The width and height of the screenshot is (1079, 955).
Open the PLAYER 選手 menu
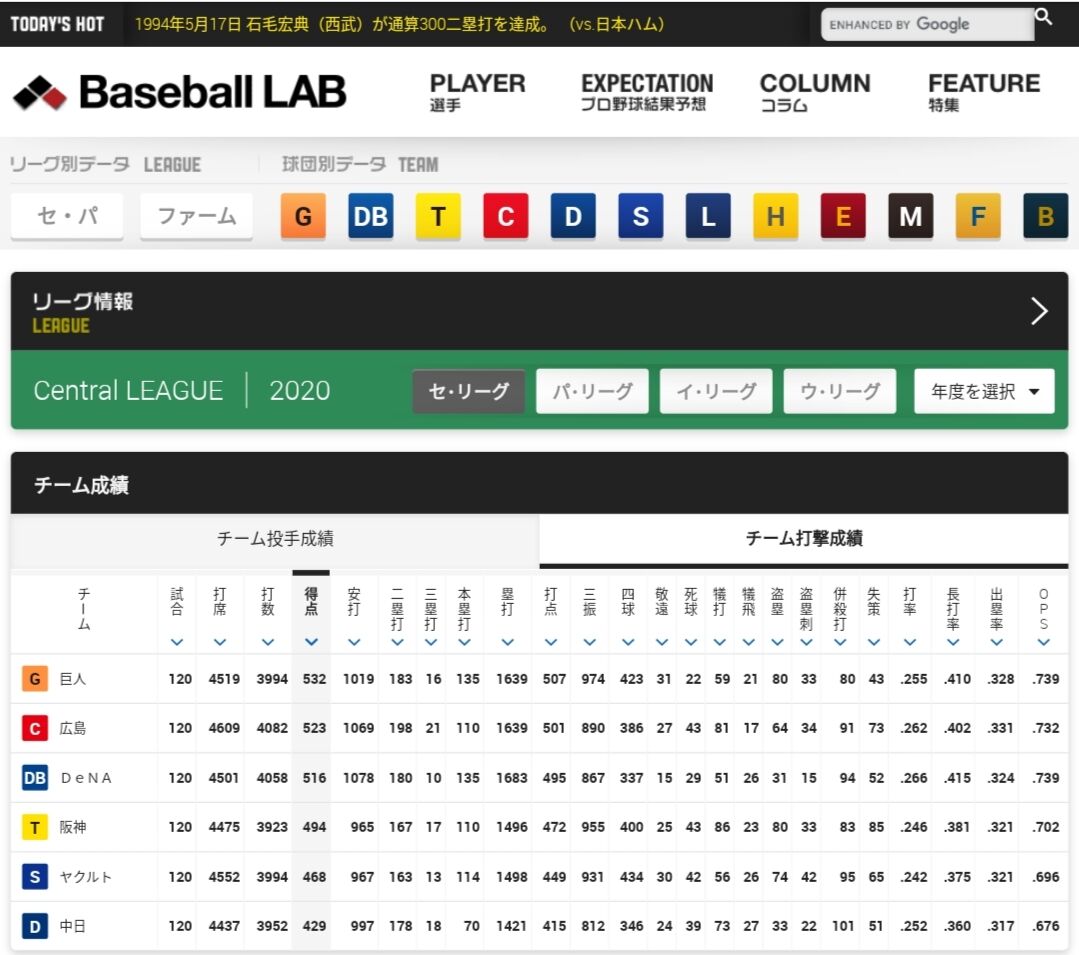[x=478, y=92]
